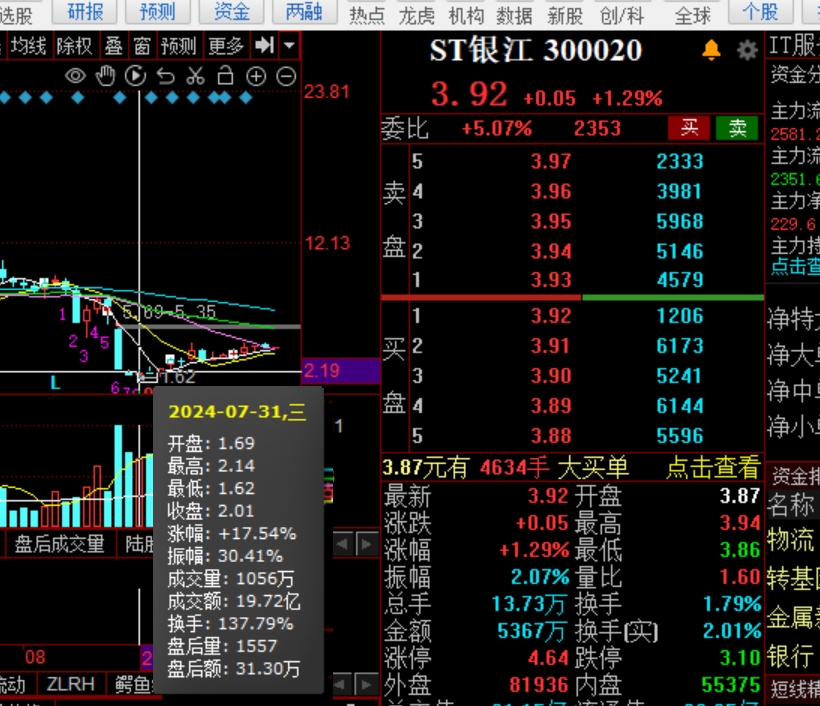Click the 除权 chart toolbar button
The image size is (820, 706).
click(x=74, y=46)
